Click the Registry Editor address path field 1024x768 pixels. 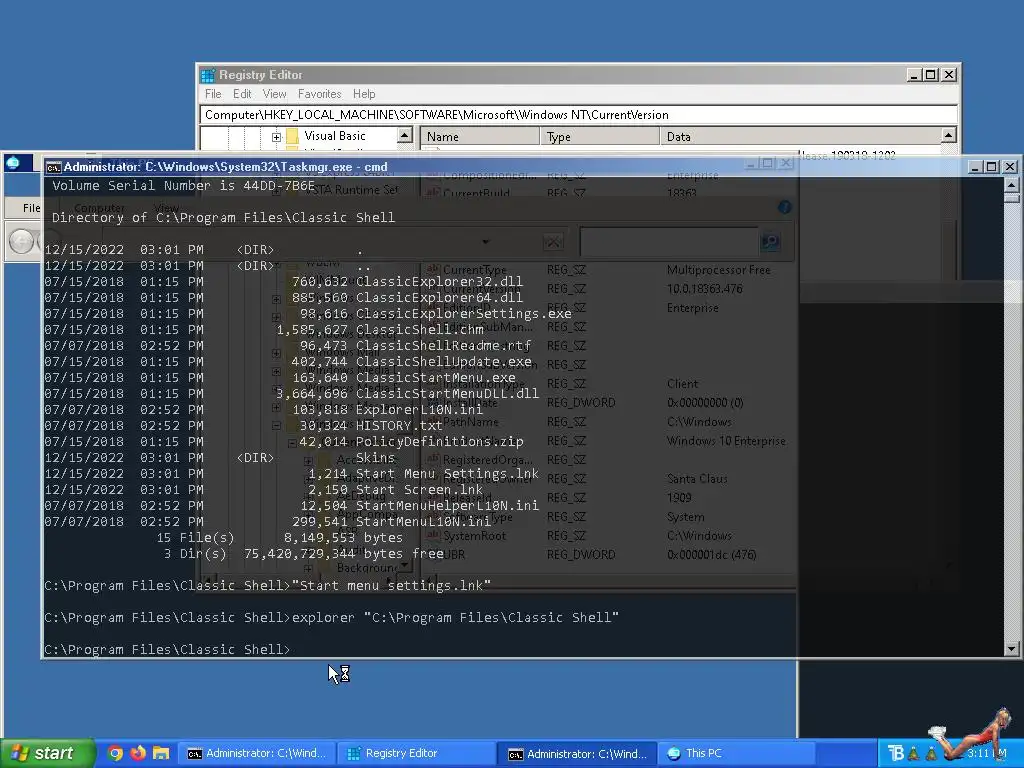(578, 115)
